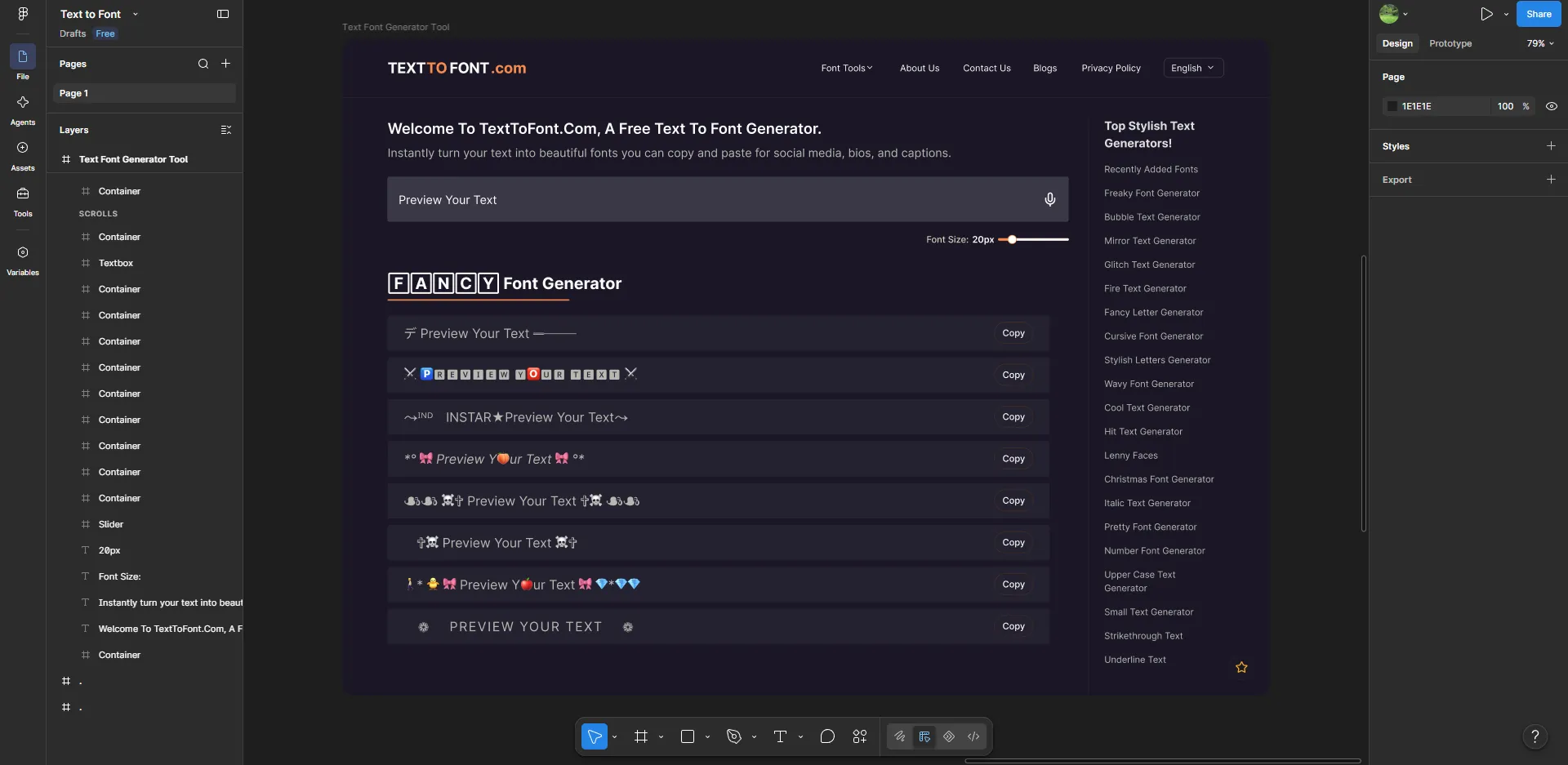Toggle page background color visibility
Image resolution: width=1568 pixels, height=765 pixels.
point(1552,106)
